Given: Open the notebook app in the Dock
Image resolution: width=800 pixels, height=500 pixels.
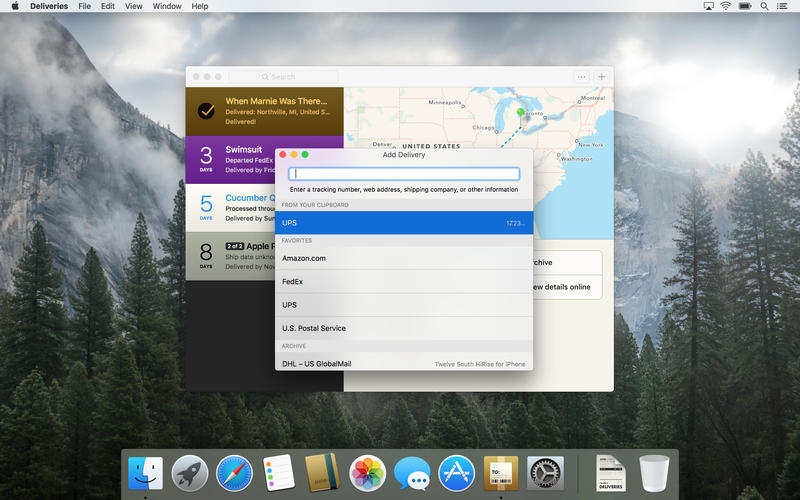Looking at the screenshot, I should (x=322, y=473).
